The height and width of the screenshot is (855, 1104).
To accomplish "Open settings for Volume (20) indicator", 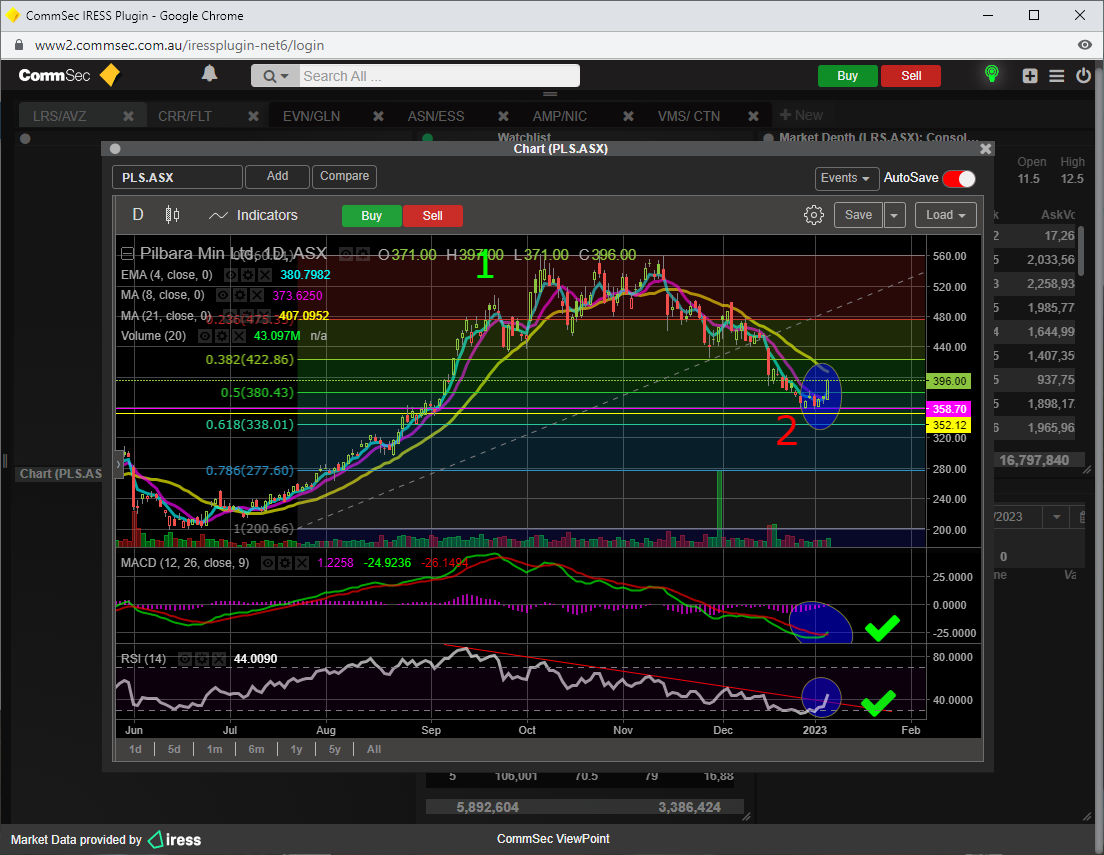I will (221, 336).
